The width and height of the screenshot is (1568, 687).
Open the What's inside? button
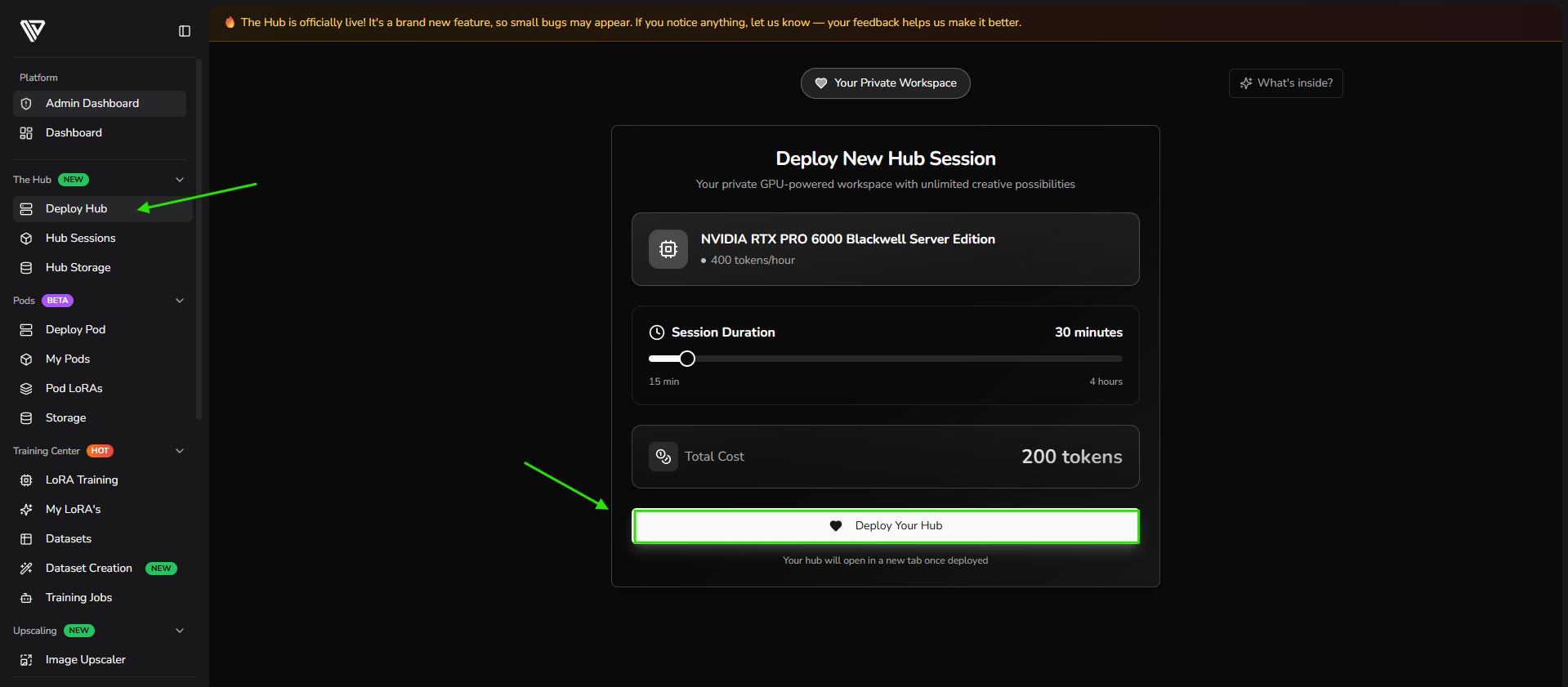point(1285,83)
